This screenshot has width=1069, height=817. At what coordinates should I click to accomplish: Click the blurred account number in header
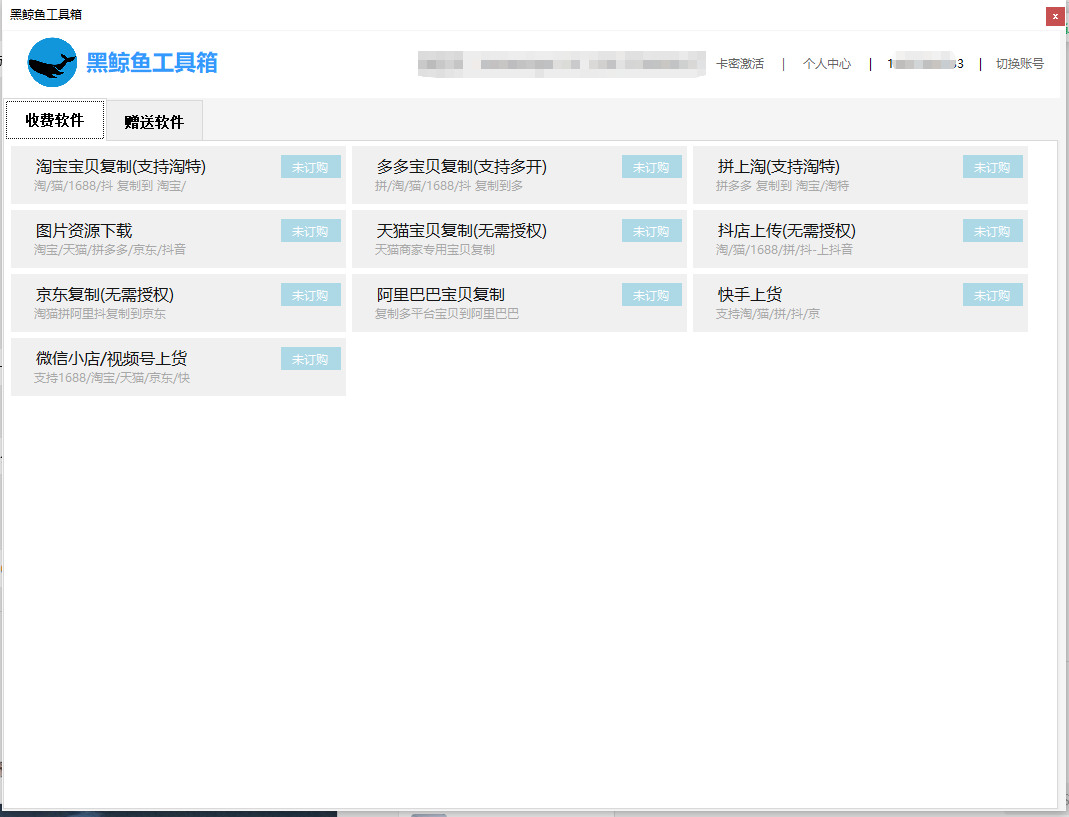pyautogui.click(x=925, y=63)
